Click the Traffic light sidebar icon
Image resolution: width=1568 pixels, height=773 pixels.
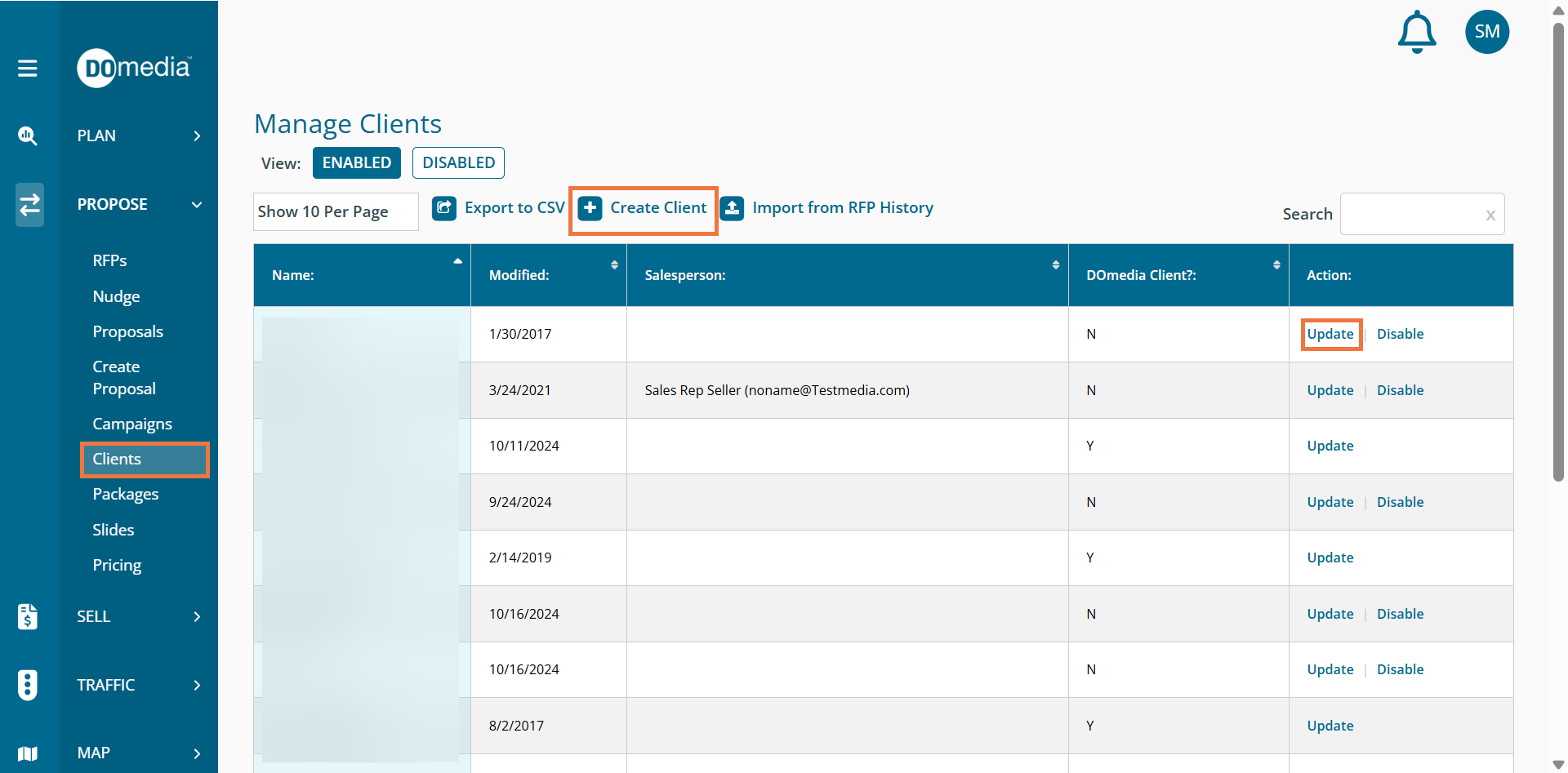[x=28, y=685]
